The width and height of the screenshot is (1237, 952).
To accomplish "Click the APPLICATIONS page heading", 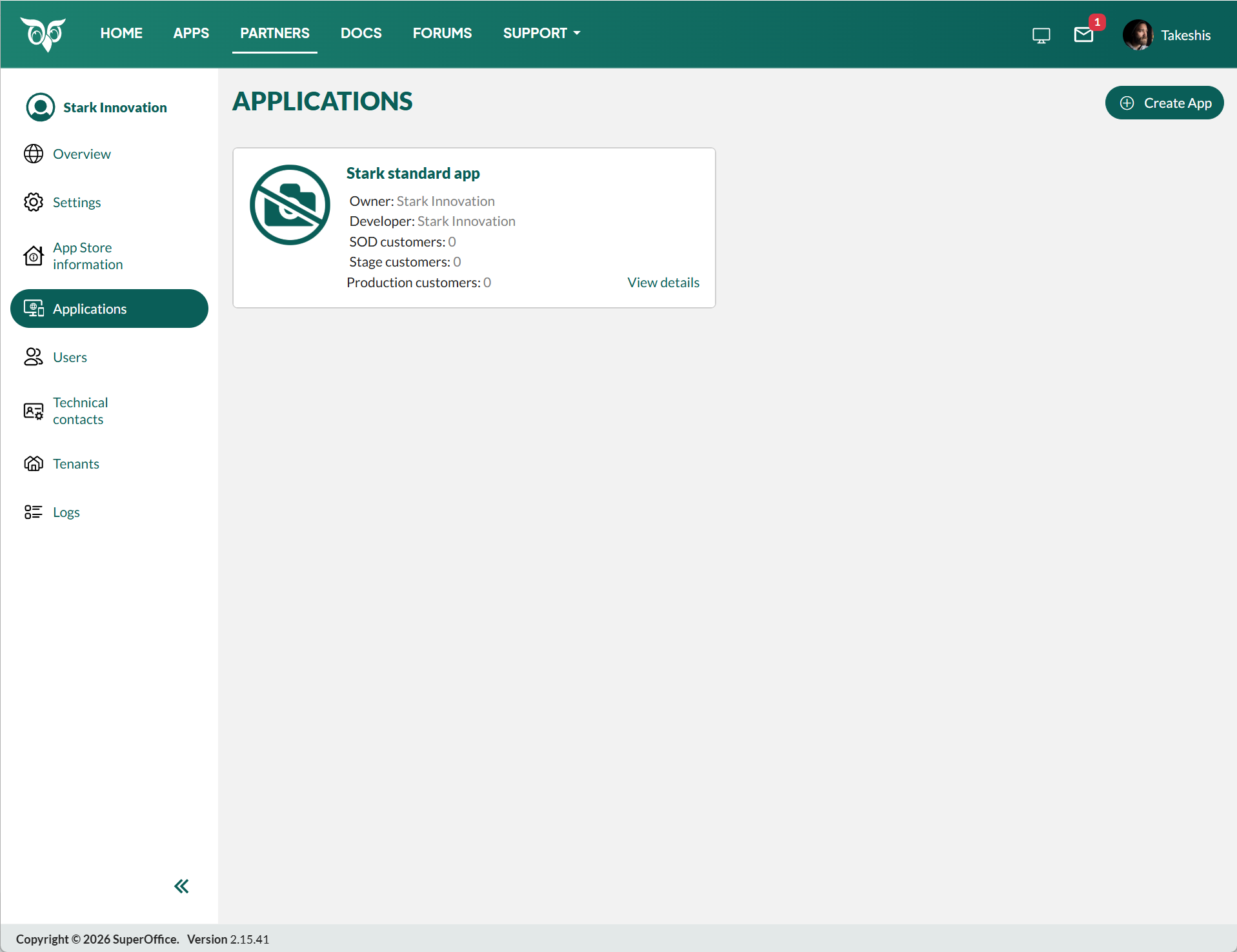I will coord(323,101).
